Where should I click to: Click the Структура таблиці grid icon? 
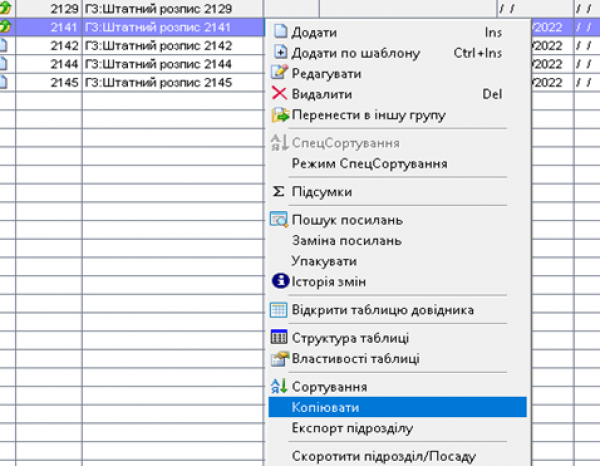point(280,338)
